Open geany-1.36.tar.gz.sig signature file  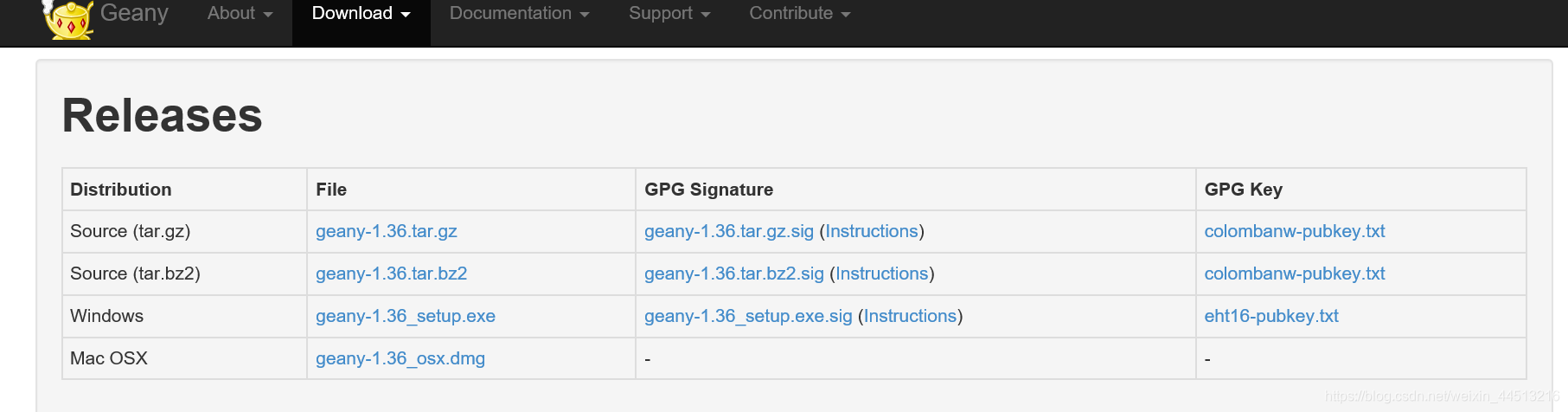[728, 231]
